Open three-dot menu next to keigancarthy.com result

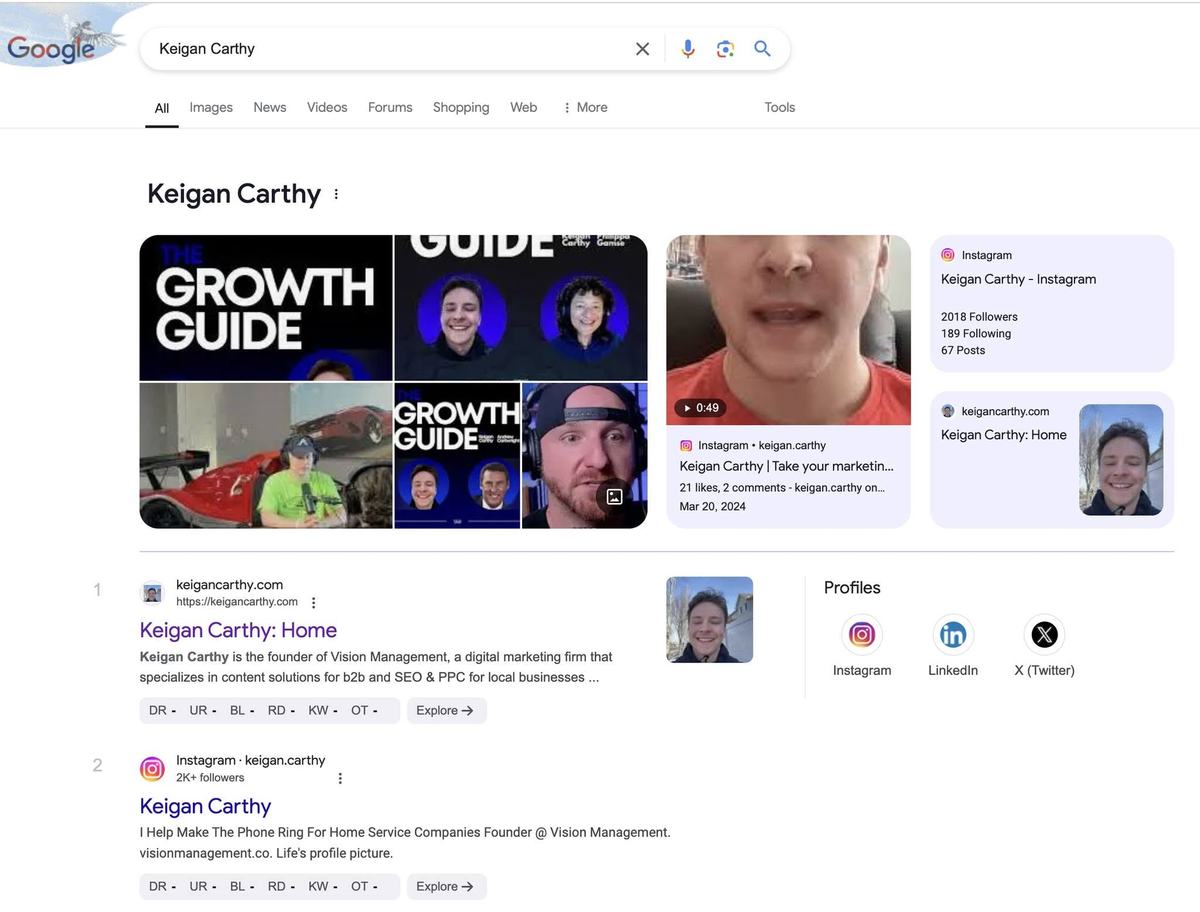pyautogui.click(x=313, y=603)
